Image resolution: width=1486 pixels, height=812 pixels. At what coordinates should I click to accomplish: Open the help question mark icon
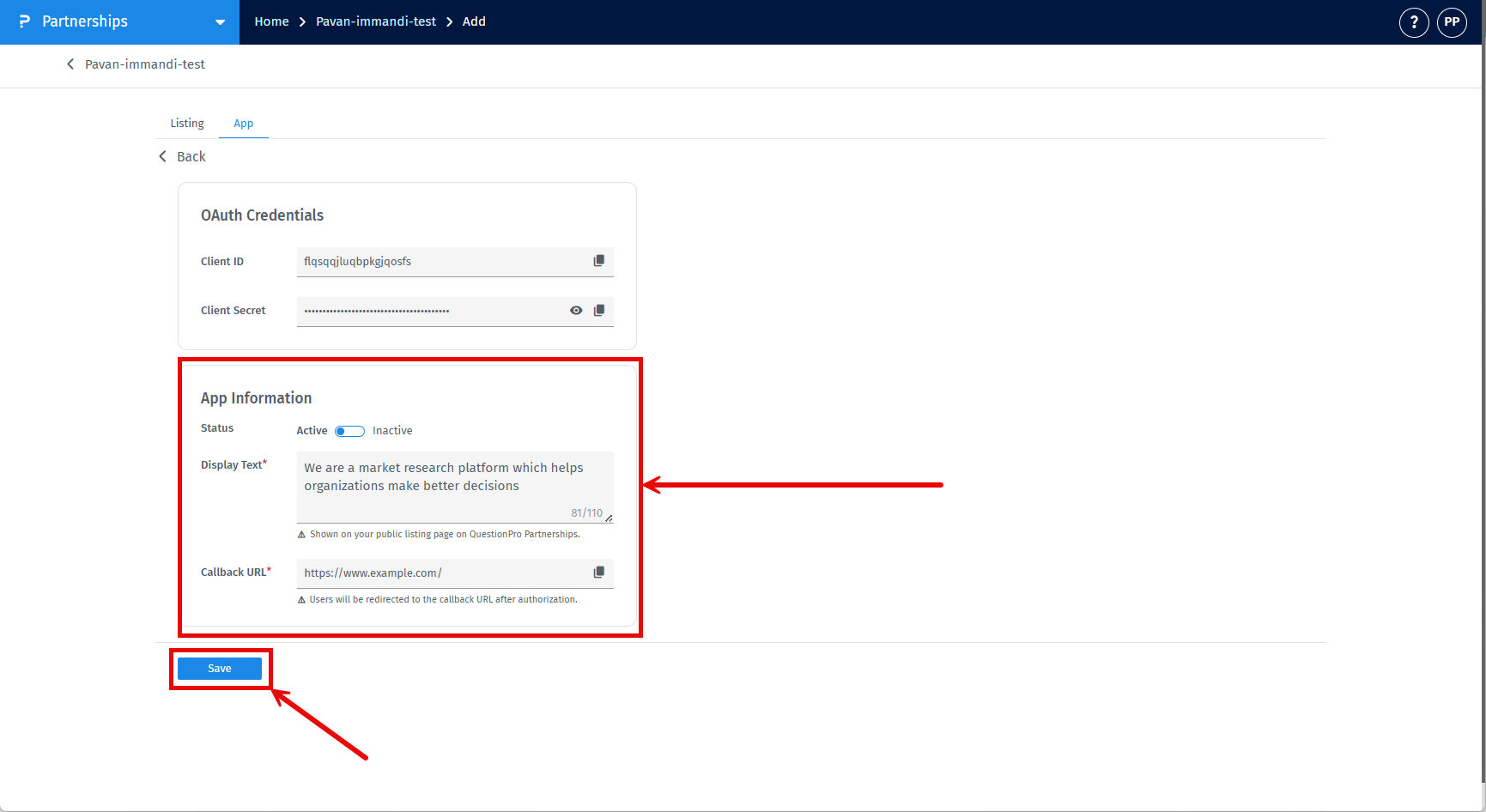click(1414, 22)
